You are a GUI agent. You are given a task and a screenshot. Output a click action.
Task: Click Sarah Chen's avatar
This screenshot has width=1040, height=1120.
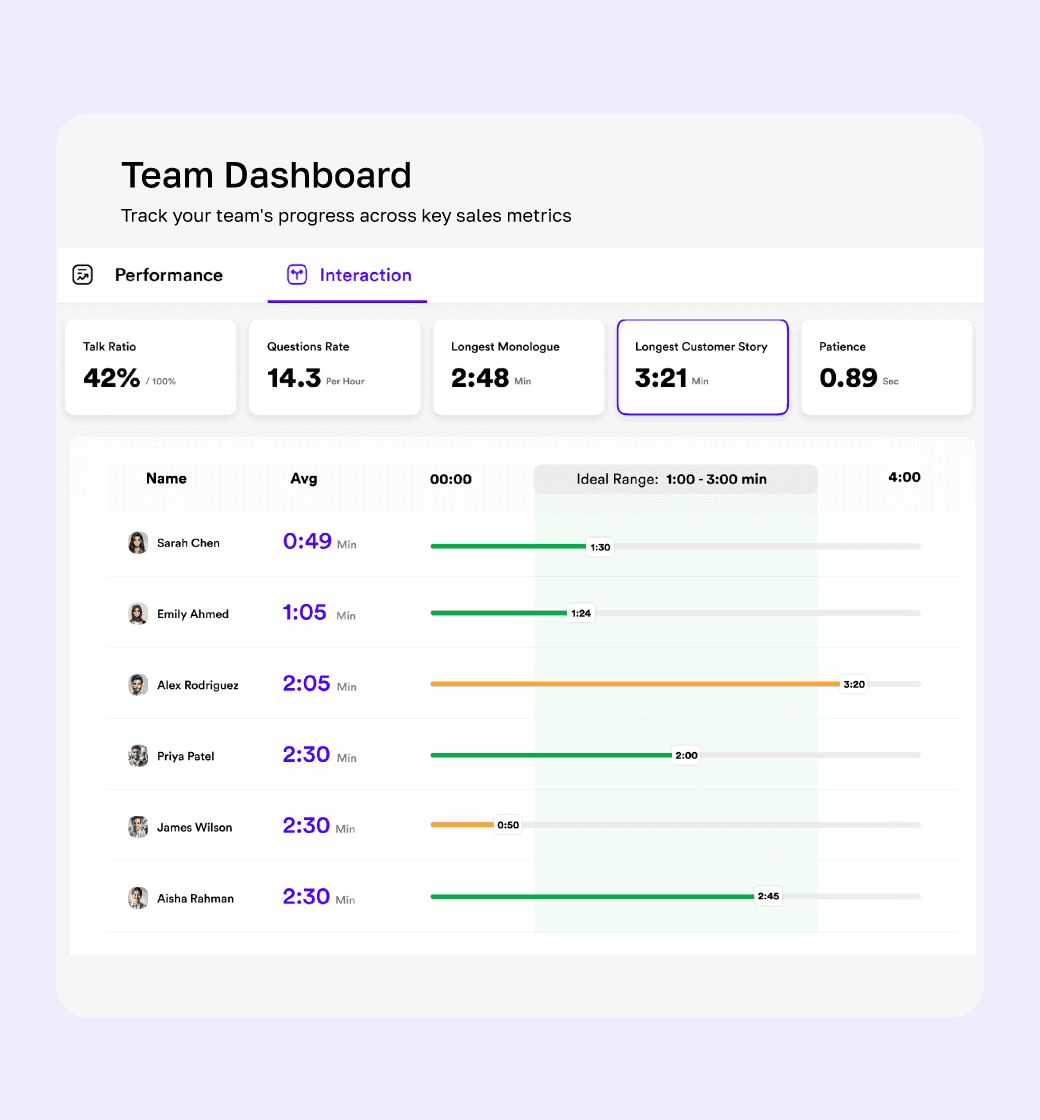click(x=138, y=543)
